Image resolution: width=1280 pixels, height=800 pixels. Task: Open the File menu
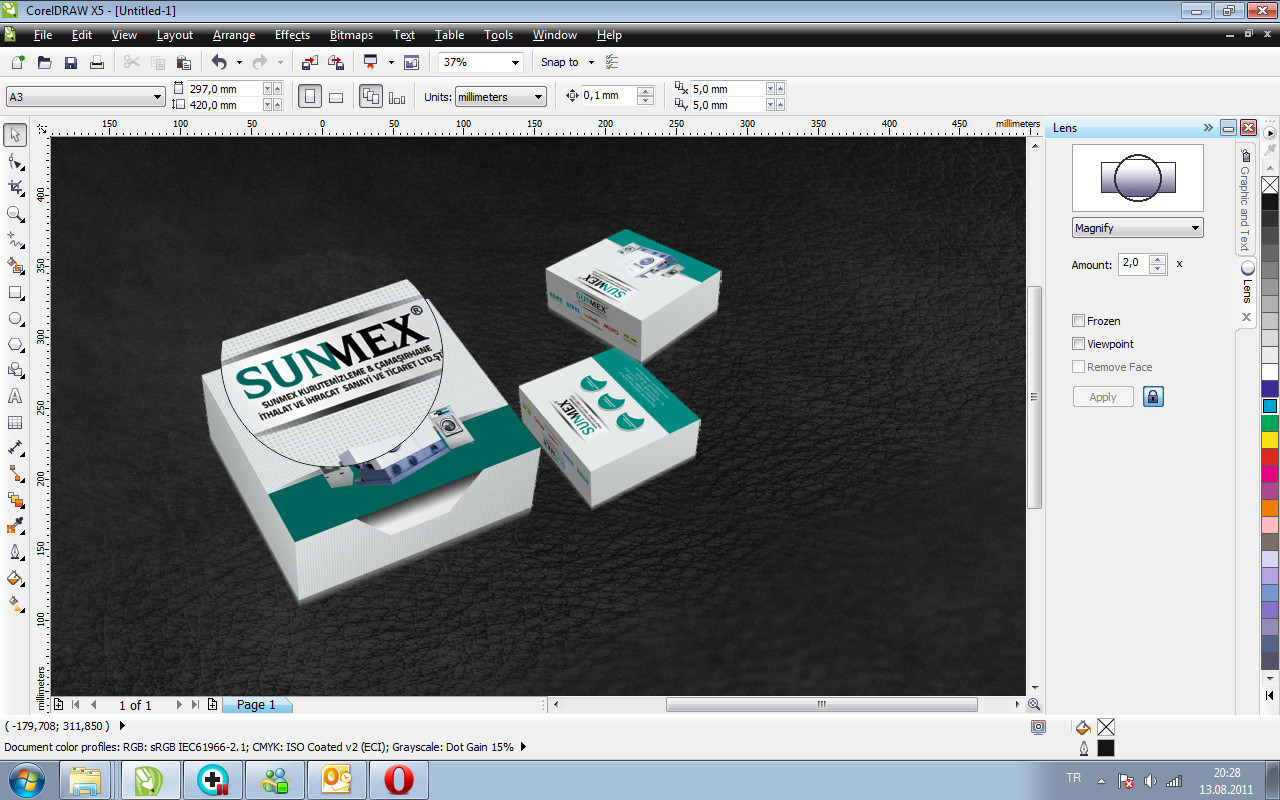pyautogui.click(x=43, y=35)
